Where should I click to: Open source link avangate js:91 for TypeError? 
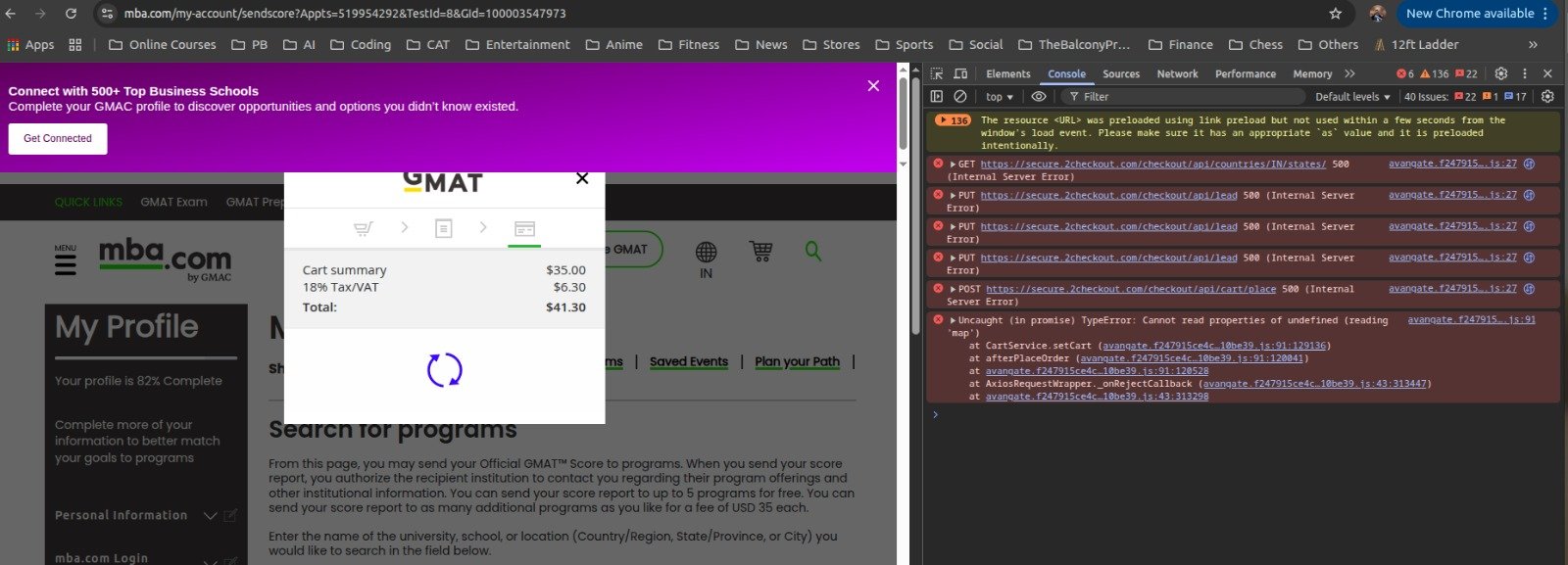1471,320
